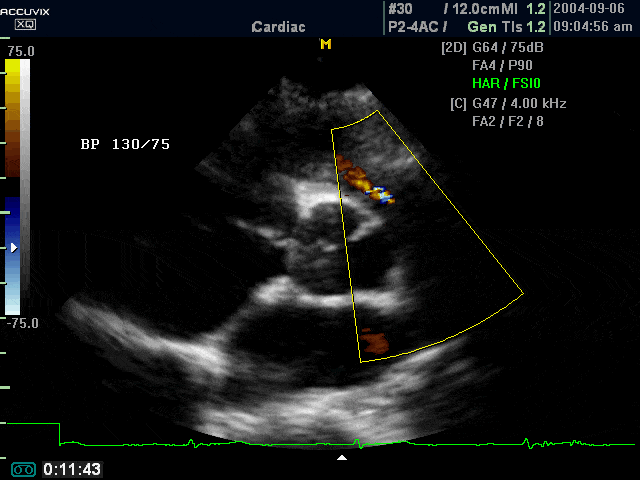The image size is (640, 480).
Task: Click the 0:11:43 recording timer
Action: 71,469
